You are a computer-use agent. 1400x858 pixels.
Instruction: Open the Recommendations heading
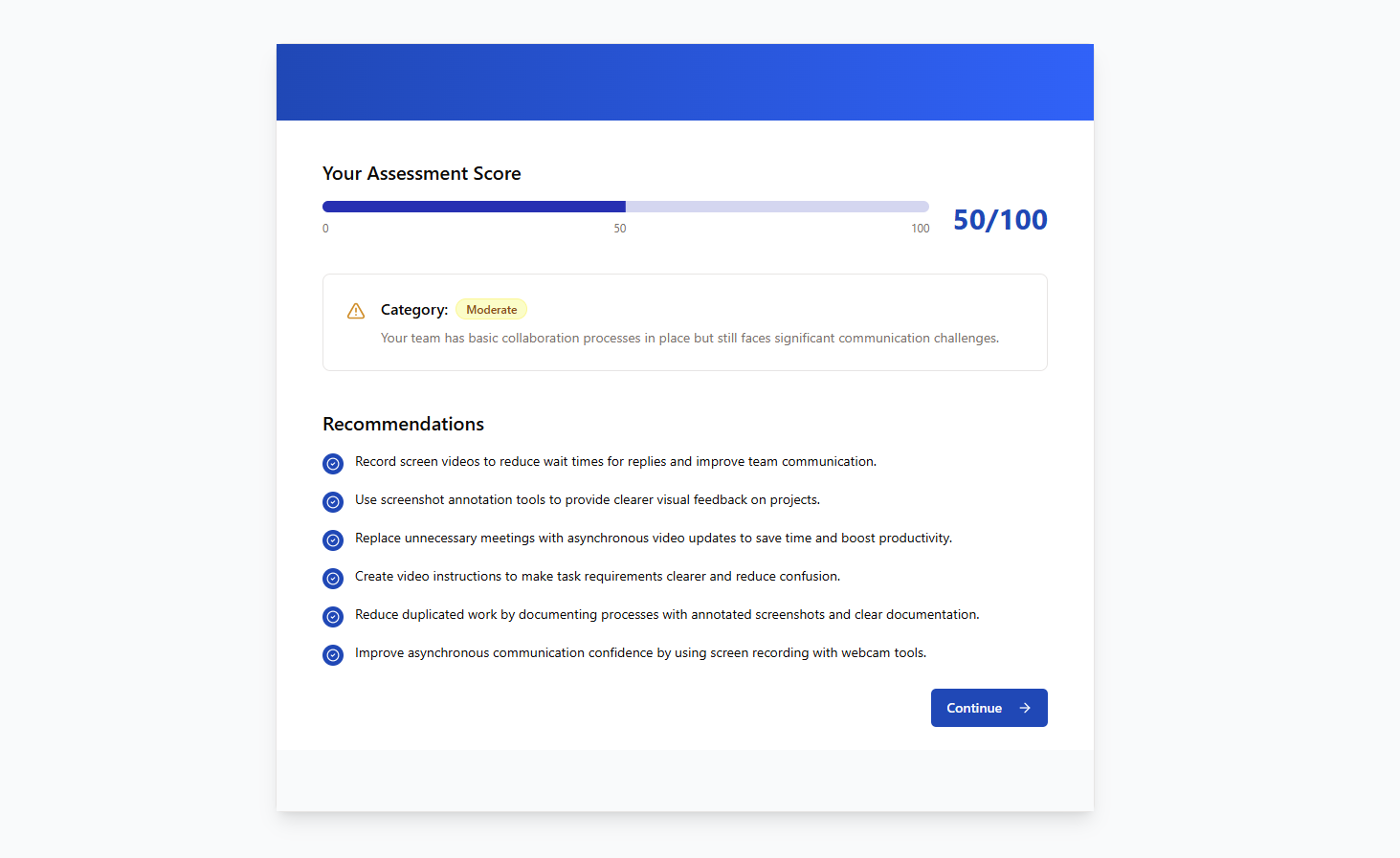(402, 424)
